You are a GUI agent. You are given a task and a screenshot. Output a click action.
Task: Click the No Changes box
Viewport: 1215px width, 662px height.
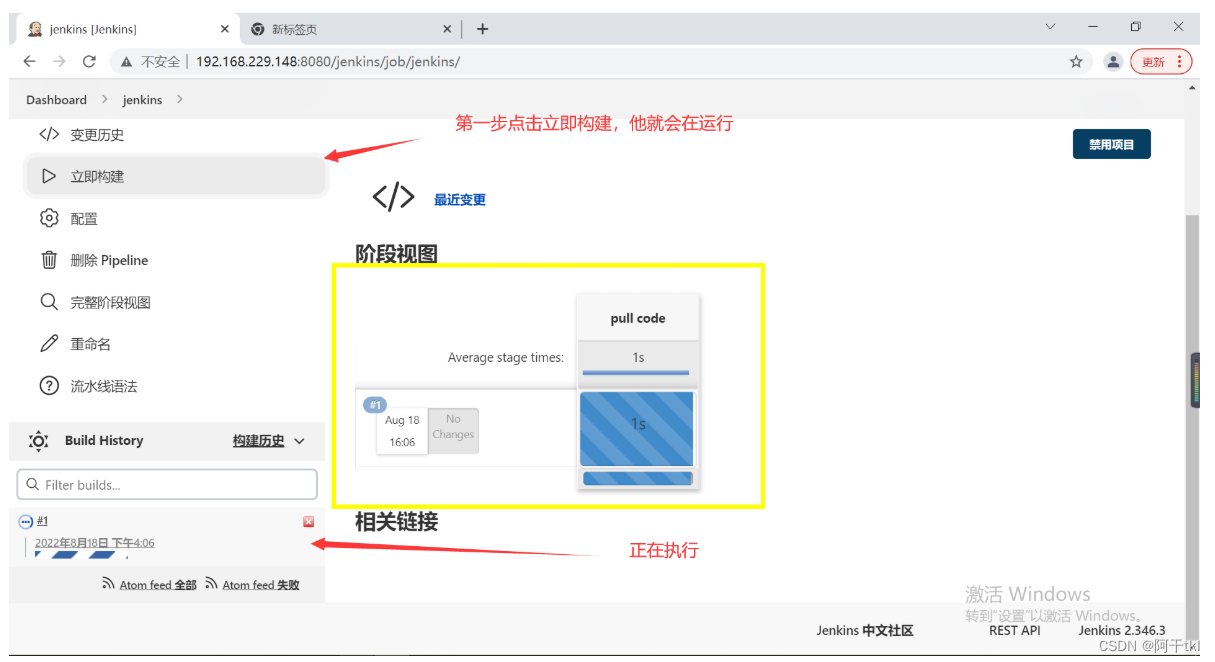453,431
